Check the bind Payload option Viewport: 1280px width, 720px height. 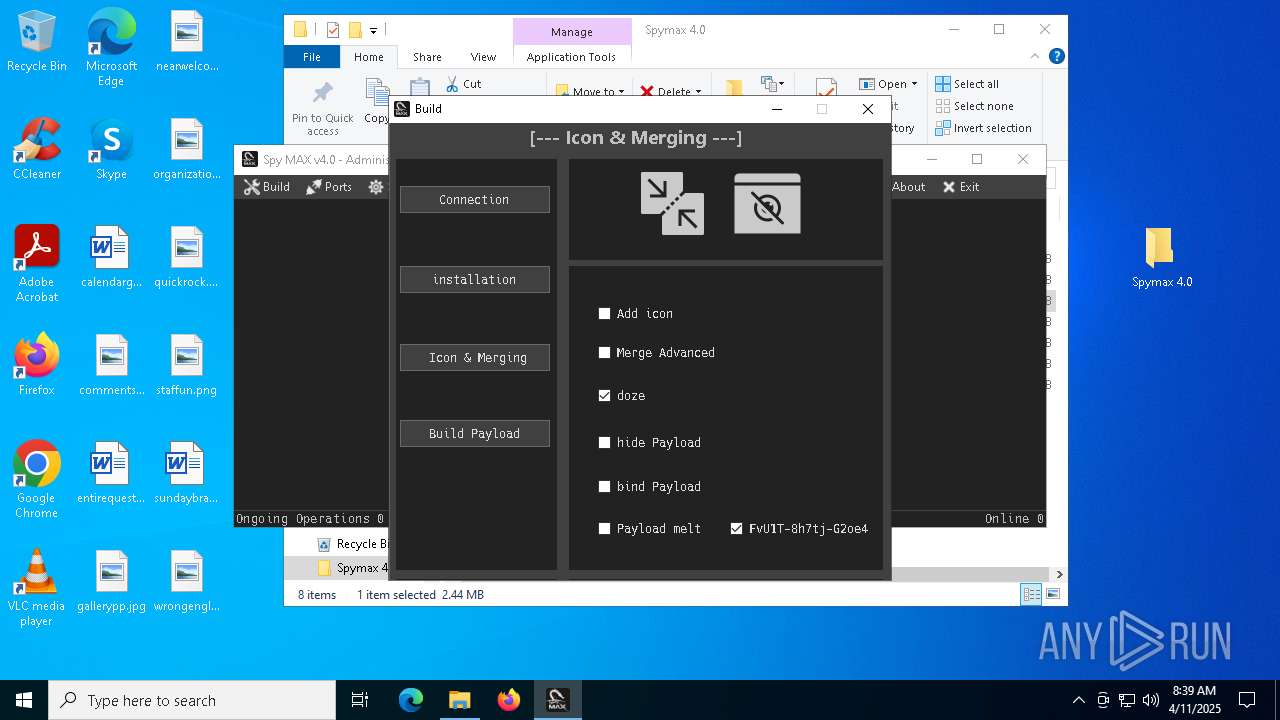(x=604, y=486)
